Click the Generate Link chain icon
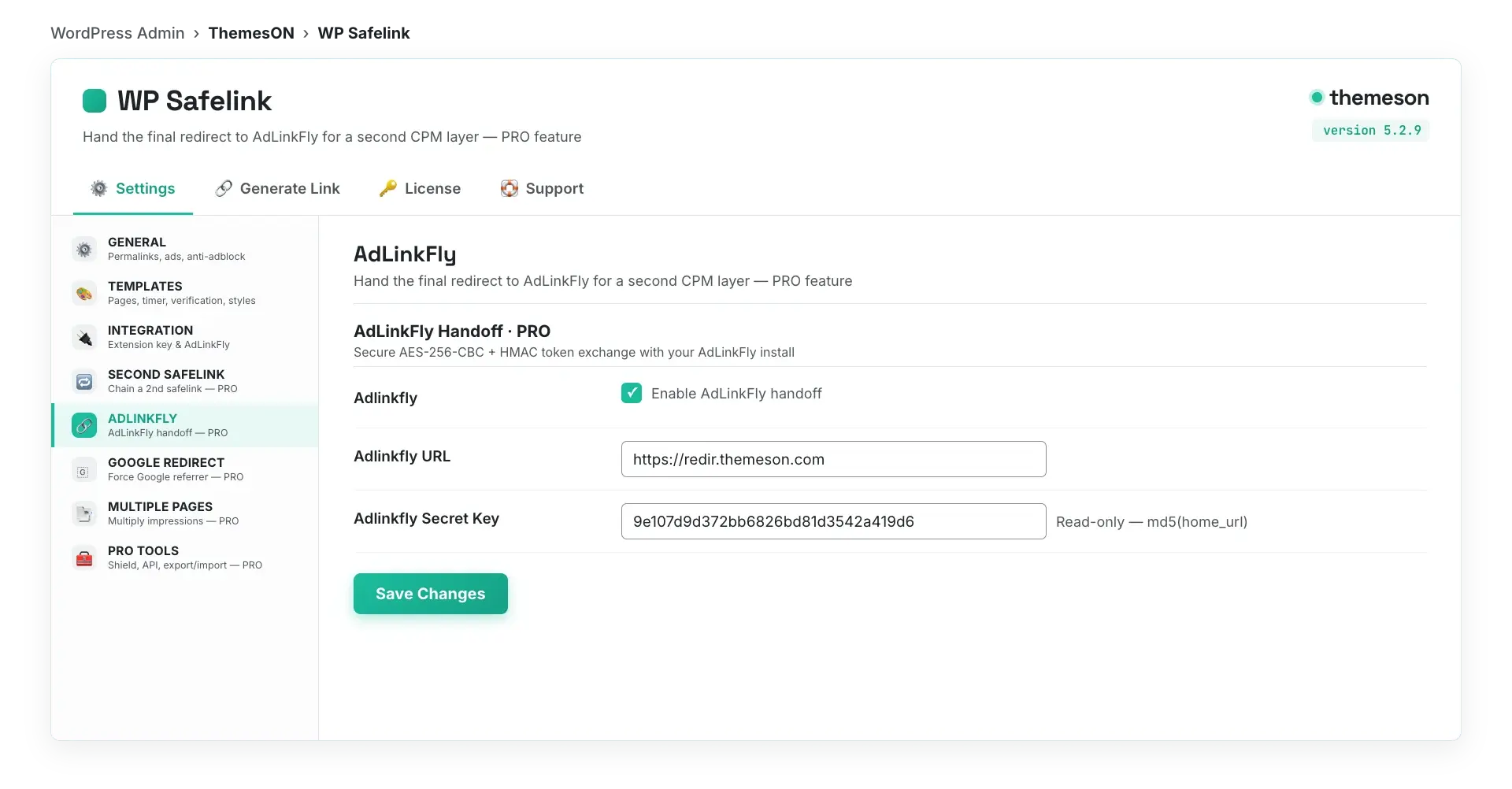The height and width of the screenshot is (789, 1512). pos(224,188)
